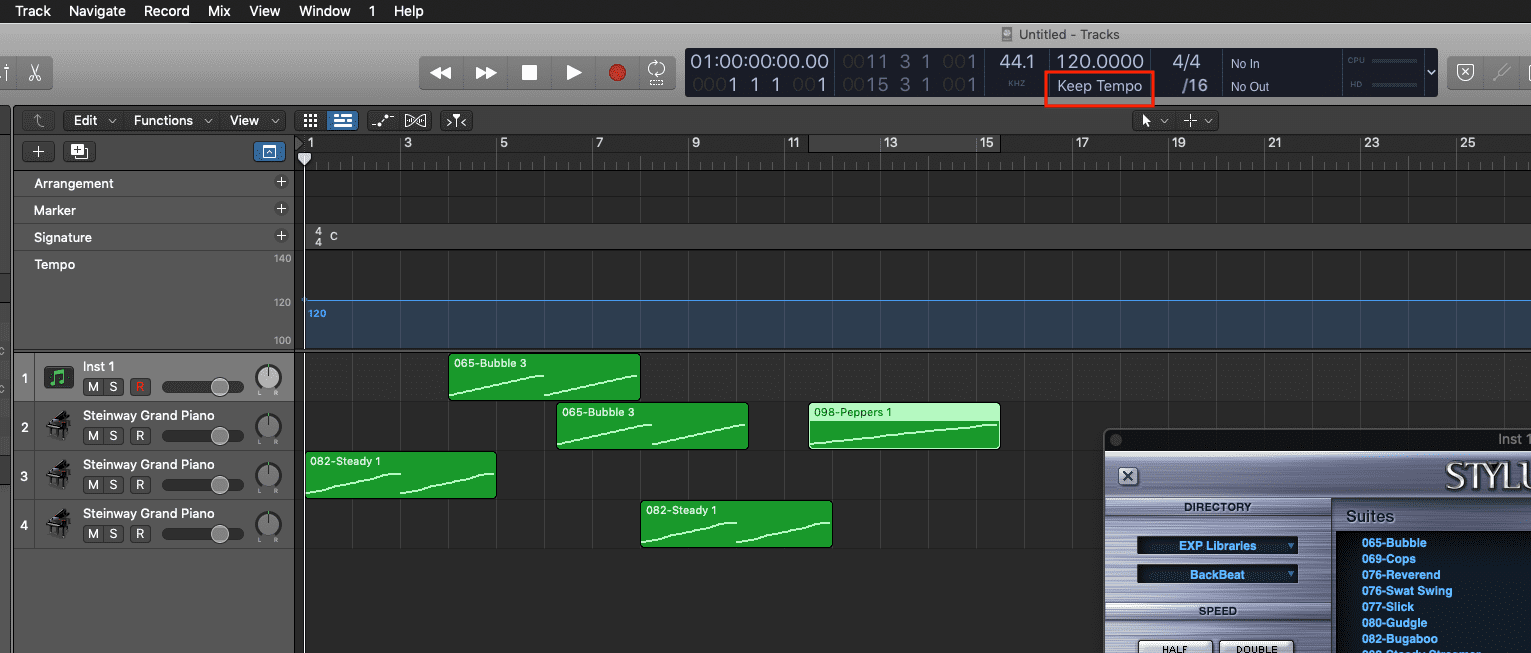
Task: Toggle the blue global tracks button
Action: point(269,152)
